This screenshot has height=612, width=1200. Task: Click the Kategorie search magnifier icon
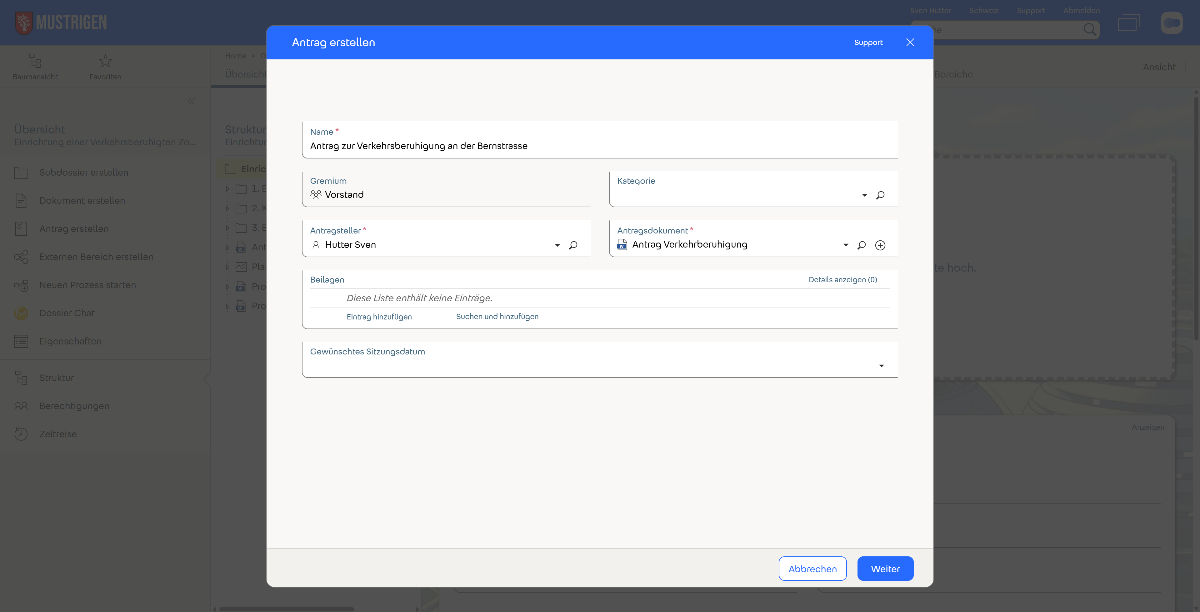tap(880, 195)
